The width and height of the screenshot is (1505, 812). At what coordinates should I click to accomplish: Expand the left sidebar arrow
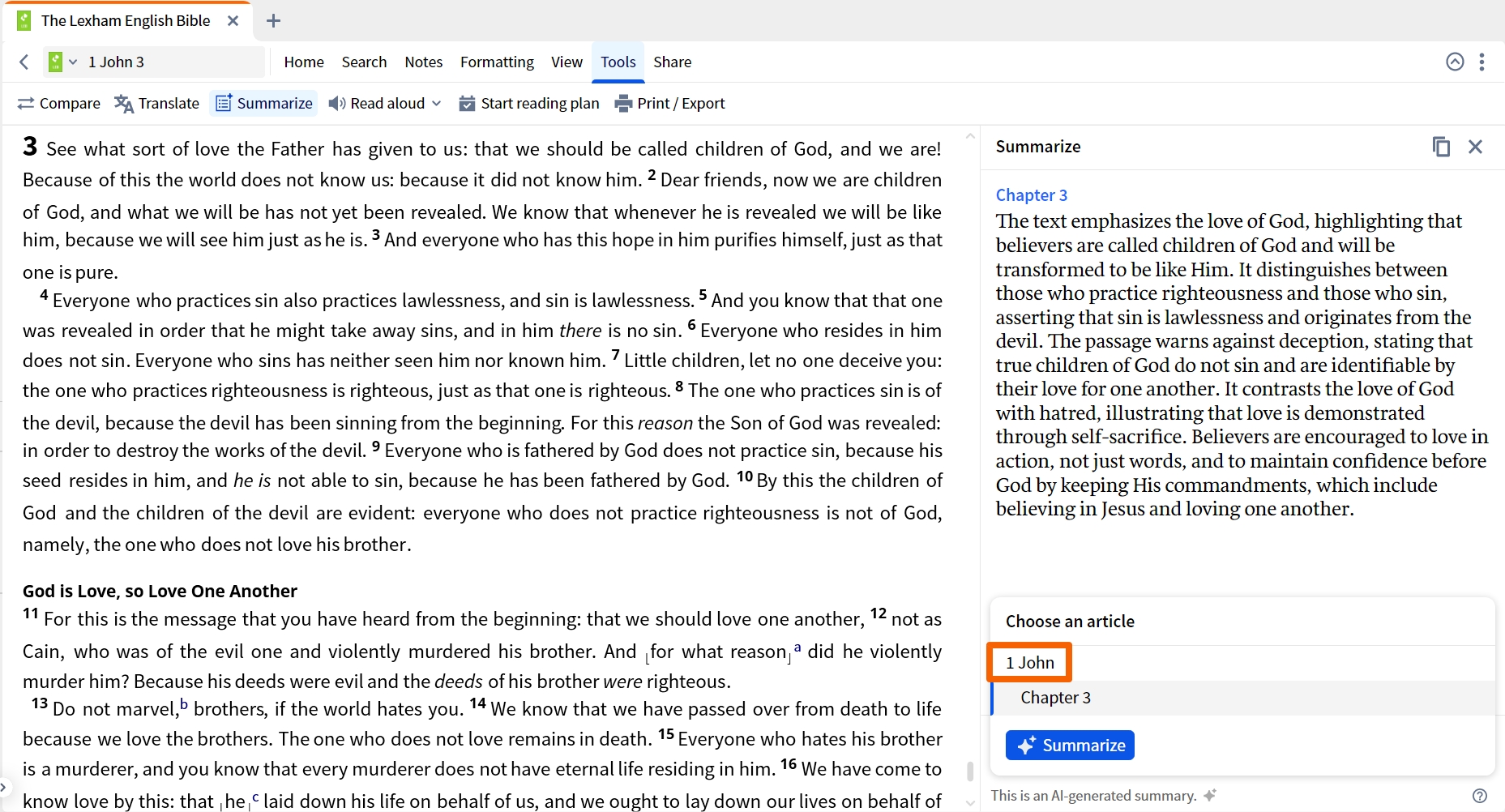coord(3,786)
